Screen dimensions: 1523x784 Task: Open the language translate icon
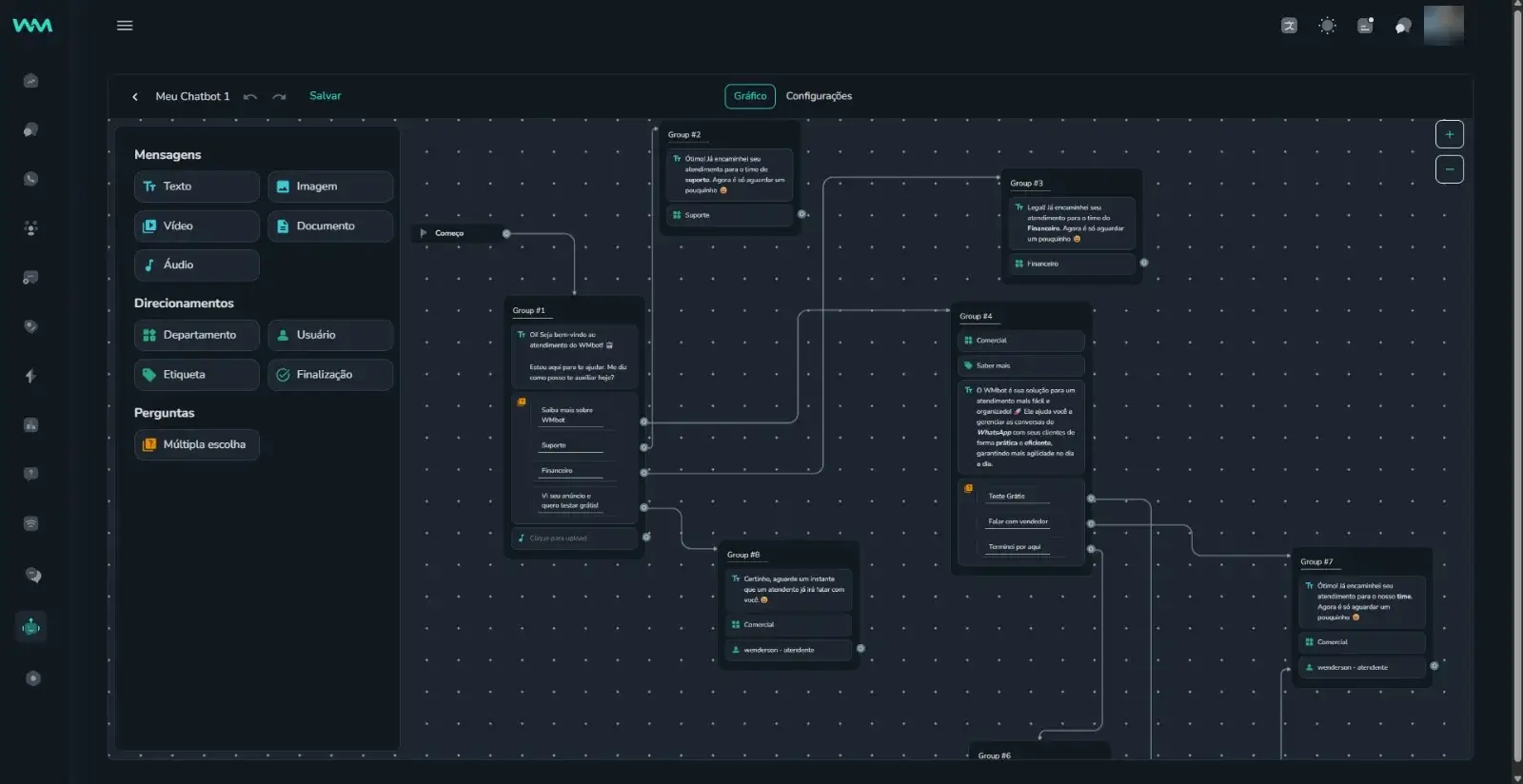click(x=1289, y=26)
